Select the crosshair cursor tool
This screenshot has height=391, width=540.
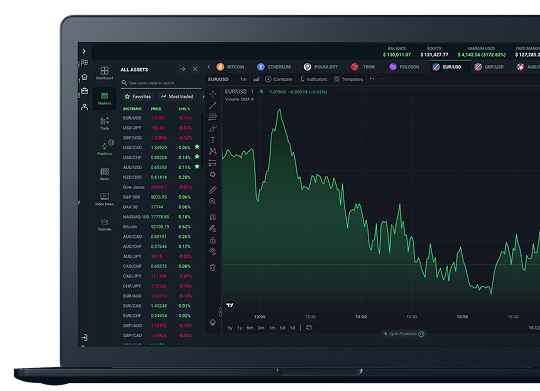click(x=213, y=94)
